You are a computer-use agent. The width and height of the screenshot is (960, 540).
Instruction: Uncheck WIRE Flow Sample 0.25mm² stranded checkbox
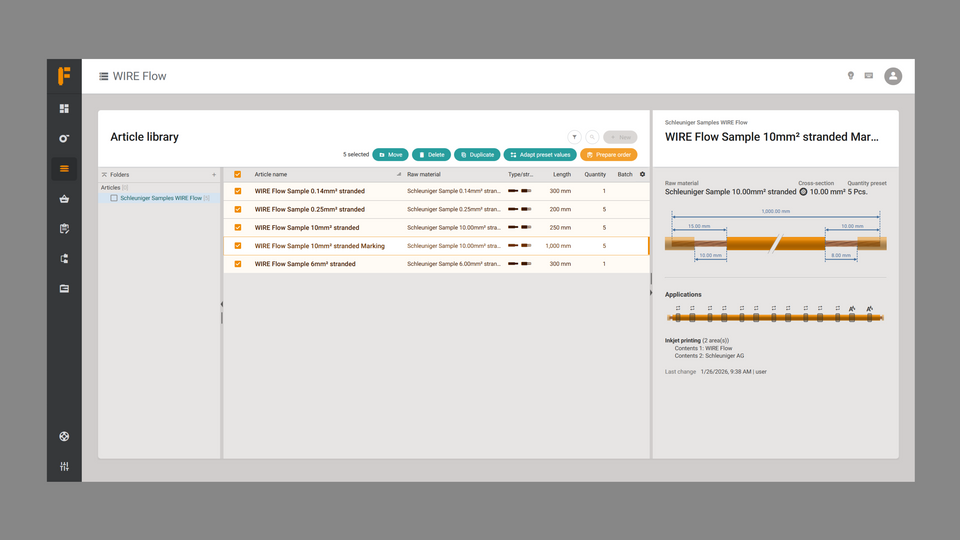238,209
